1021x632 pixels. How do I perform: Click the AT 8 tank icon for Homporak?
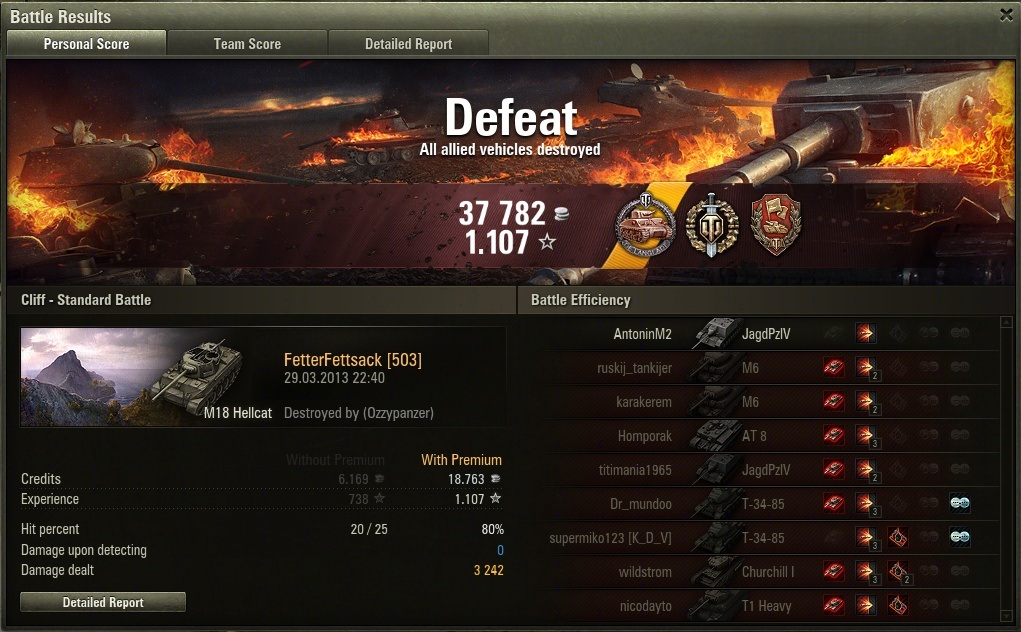click(714, 435)
